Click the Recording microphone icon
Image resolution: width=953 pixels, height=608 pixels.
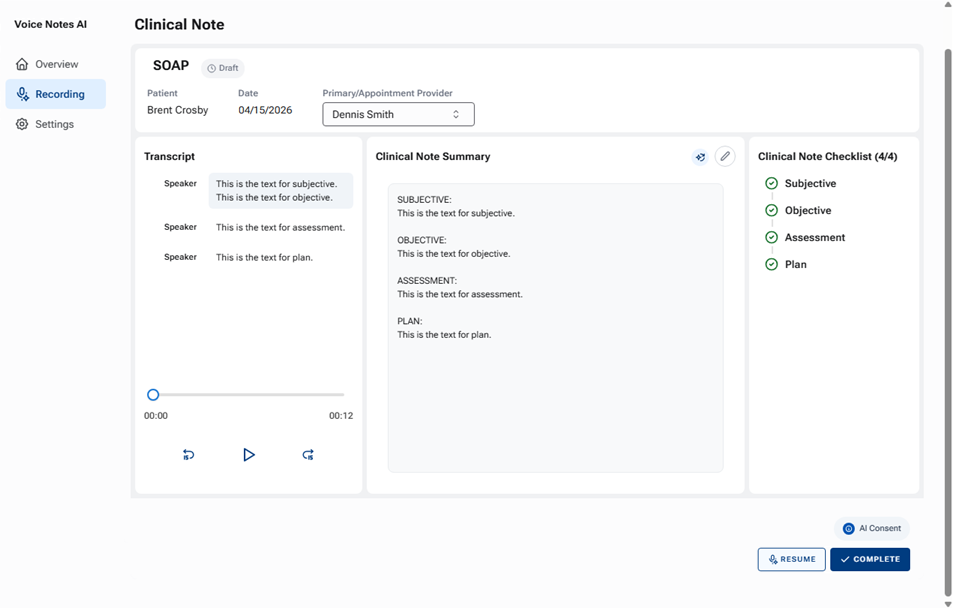click(22, 94)
